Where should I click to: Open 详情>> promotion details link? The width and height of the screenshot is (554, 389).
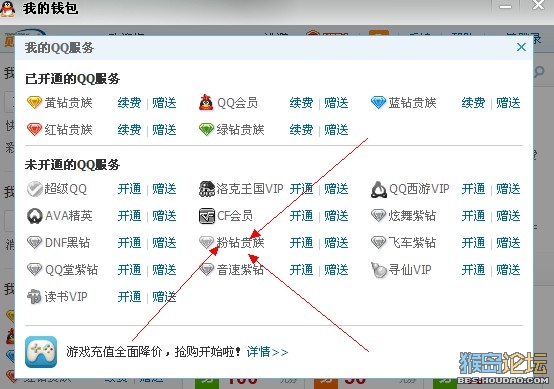point(267,352)
